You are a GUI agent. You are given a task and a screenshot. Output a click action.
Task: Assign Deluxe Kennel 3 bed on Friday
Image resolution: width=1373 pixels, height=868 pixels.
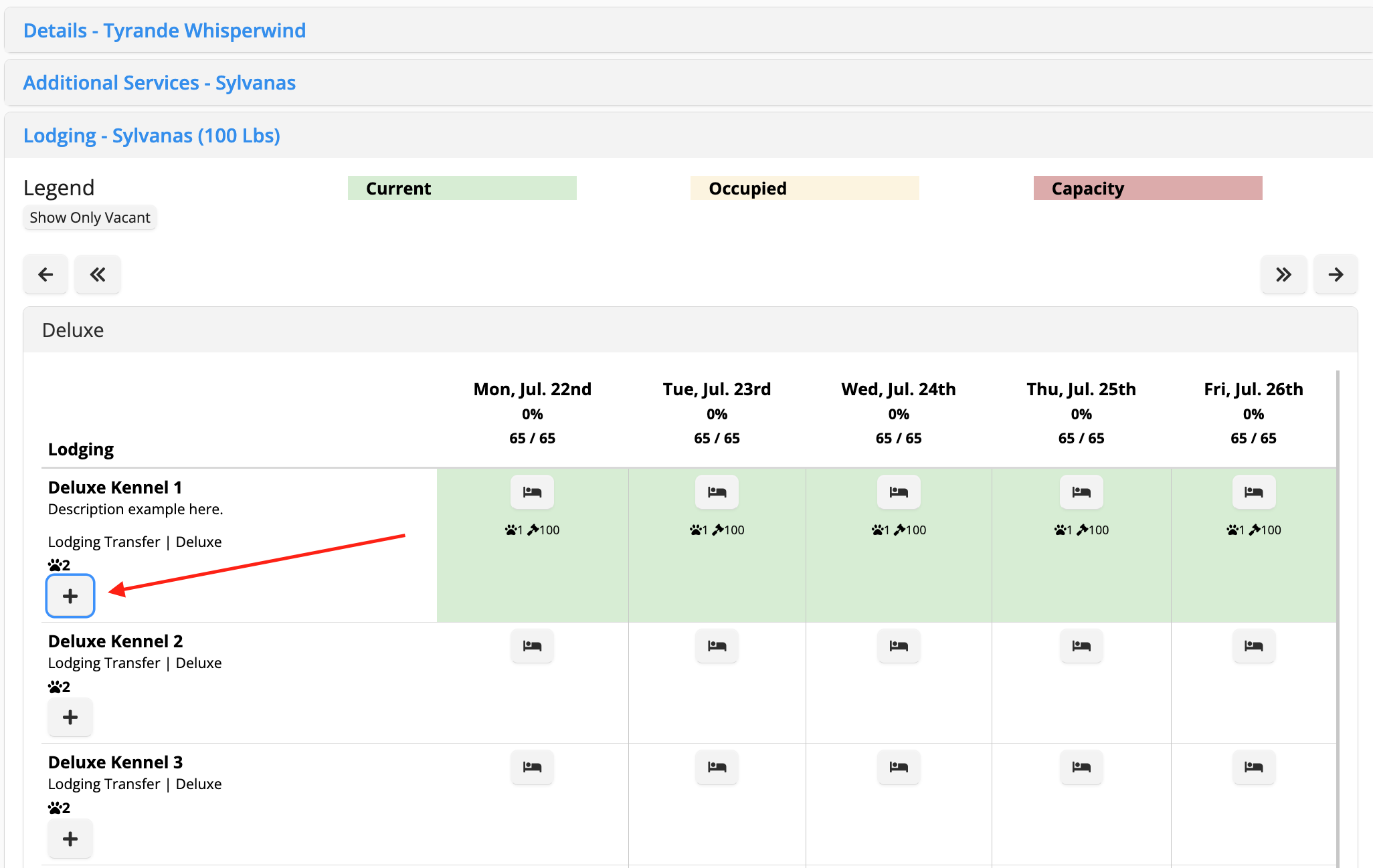point(1254,767)
